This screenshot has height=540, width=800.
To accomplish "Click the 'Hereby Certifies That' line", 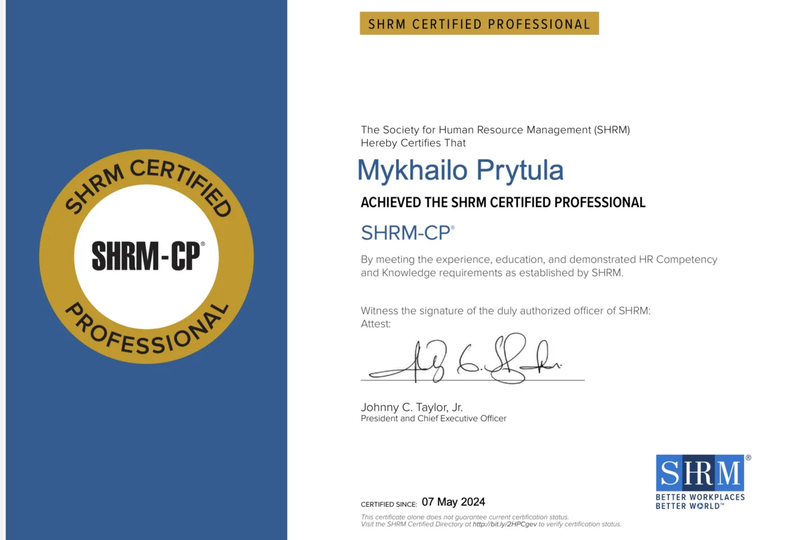I will click(x=413, y=143).
